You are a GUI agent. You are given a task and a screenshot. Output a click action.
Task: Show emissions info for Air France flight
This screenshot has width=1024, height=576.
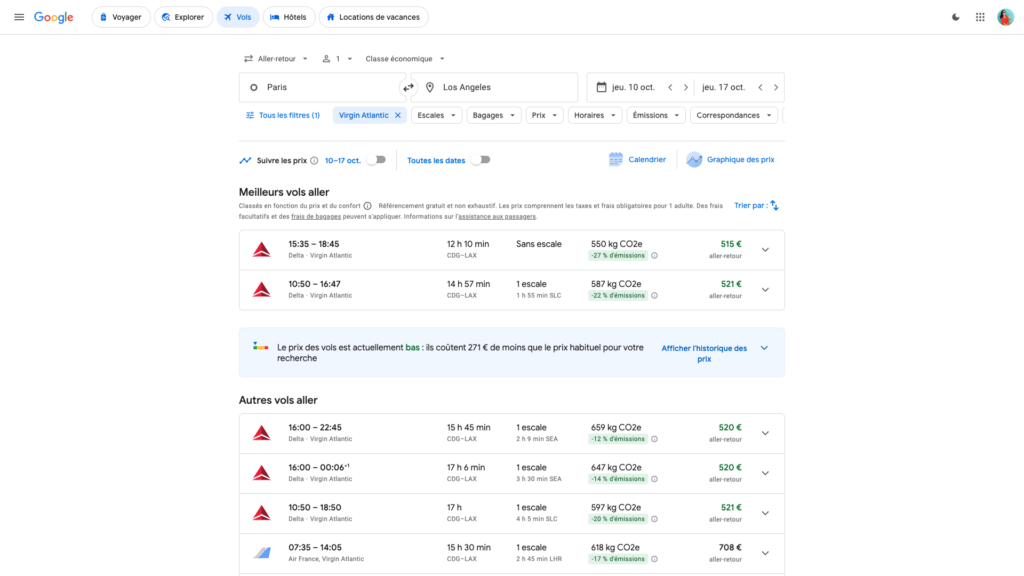(654, 559)
